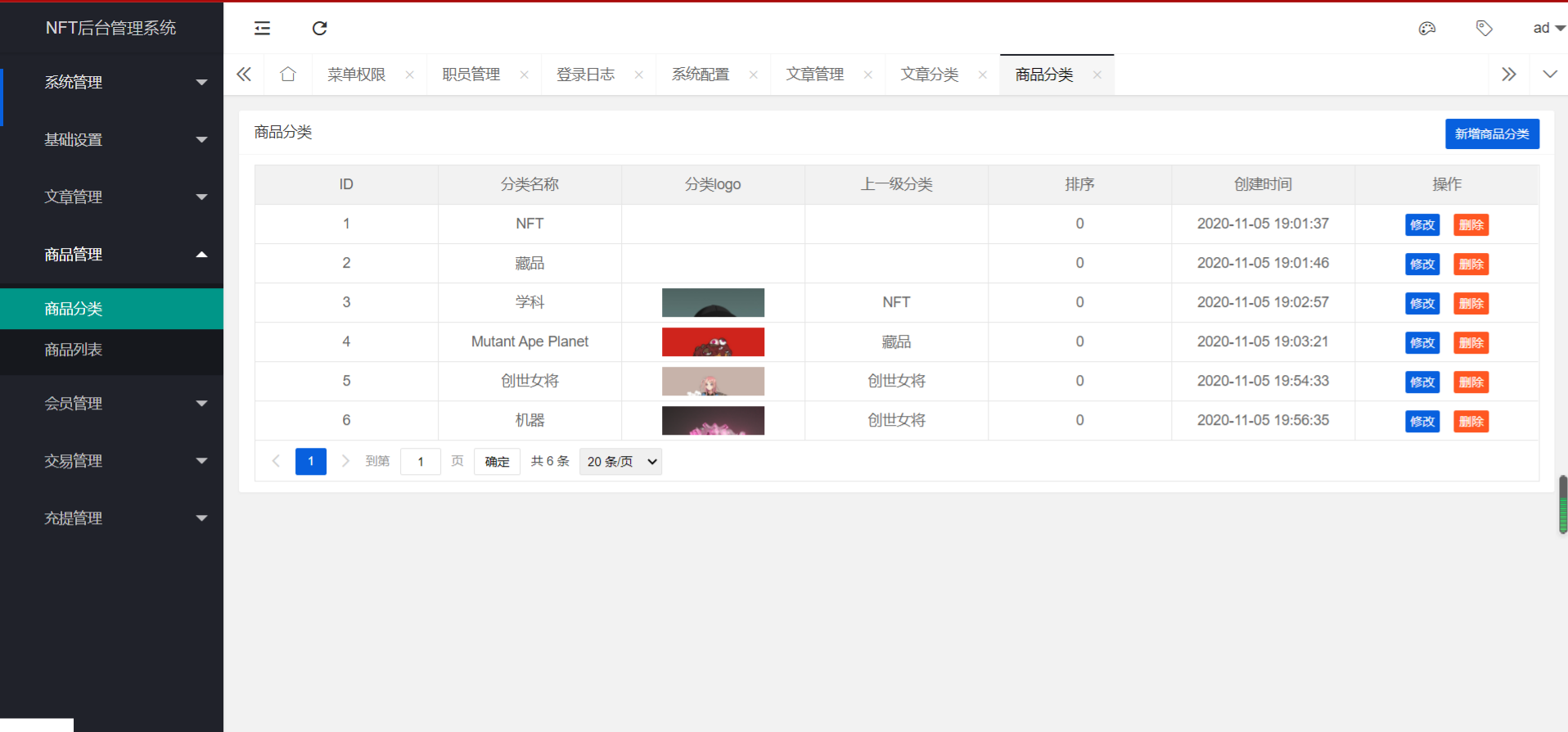Click the 创世女将 category logo thumbnail
Image resolution: width=1568 pixels, height=732 pixels.
[x=713, y=382]
